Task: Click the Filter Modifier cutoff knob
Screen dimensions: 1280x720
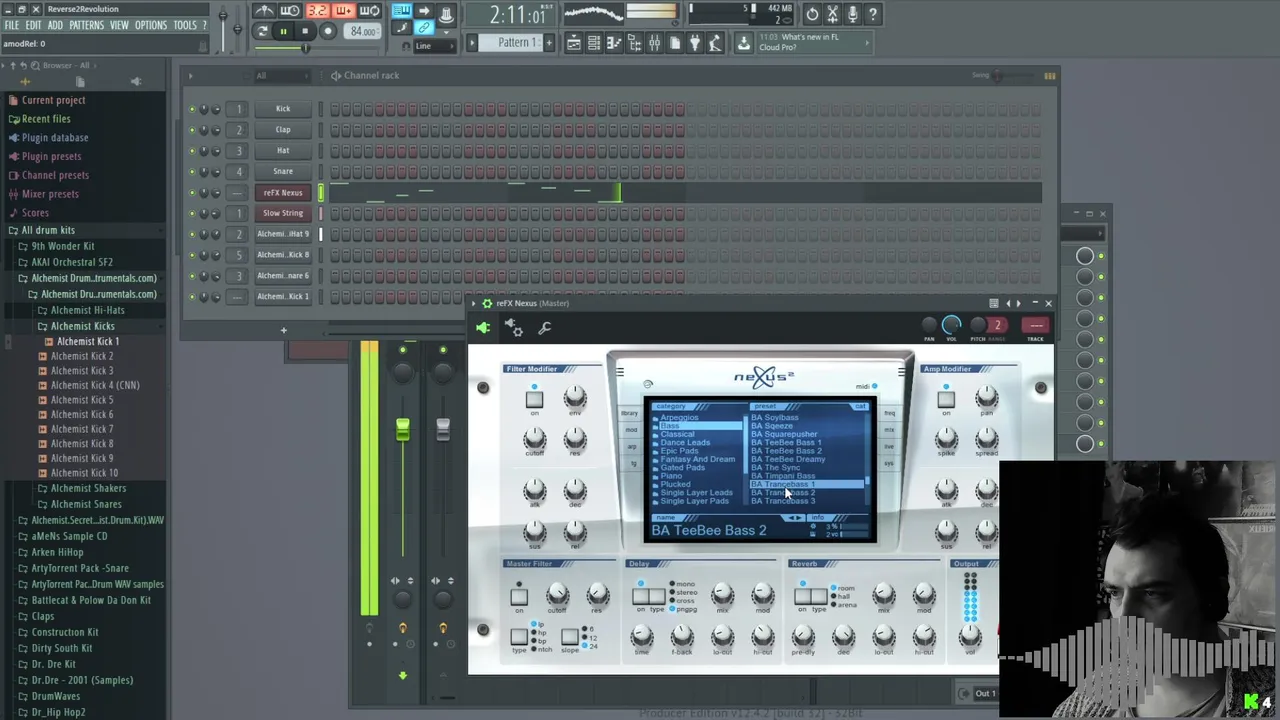Action: (x=534, y=437)
